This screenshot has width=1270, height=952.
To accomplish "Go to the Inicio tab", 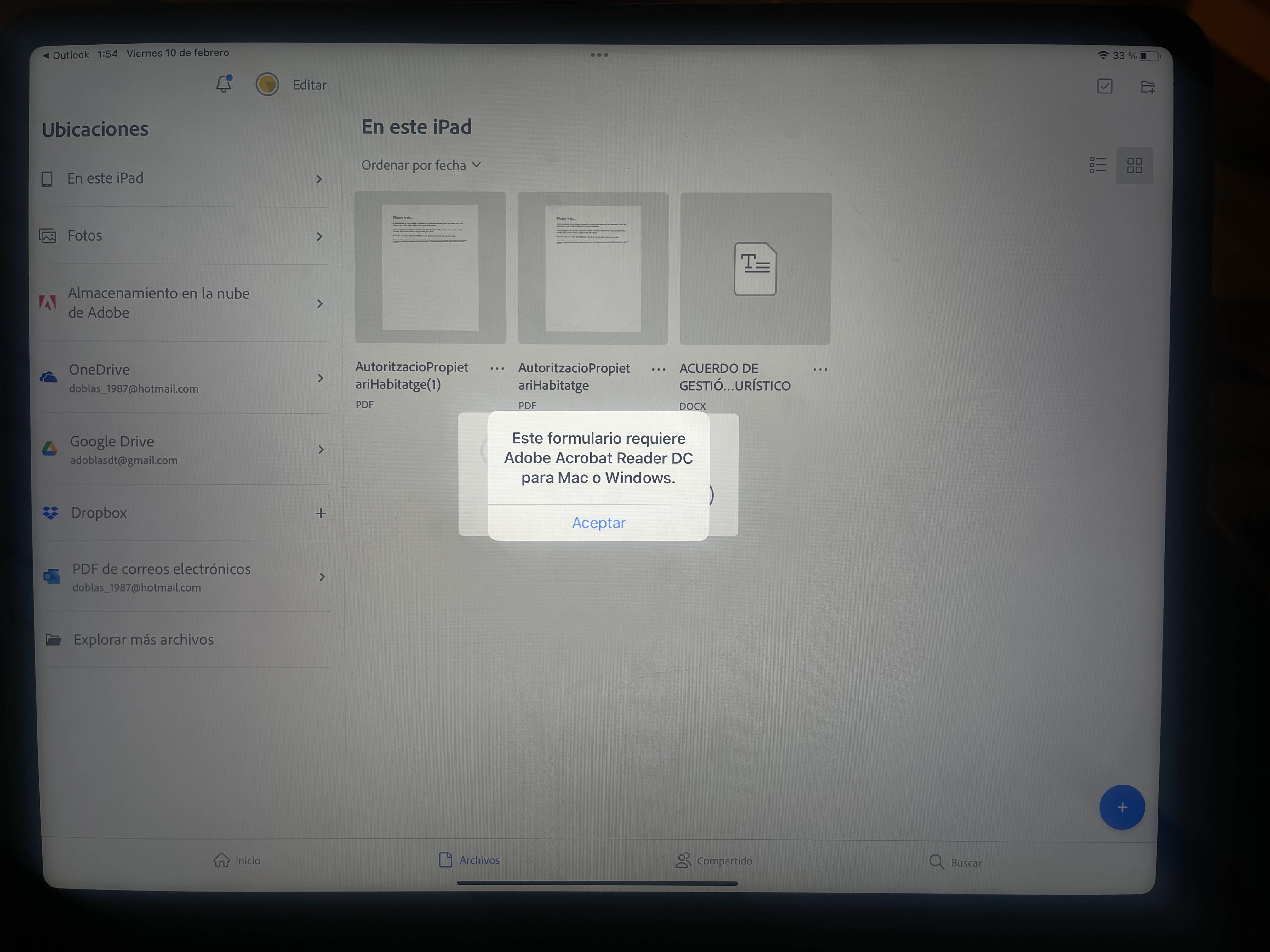I will coord(237,860).
